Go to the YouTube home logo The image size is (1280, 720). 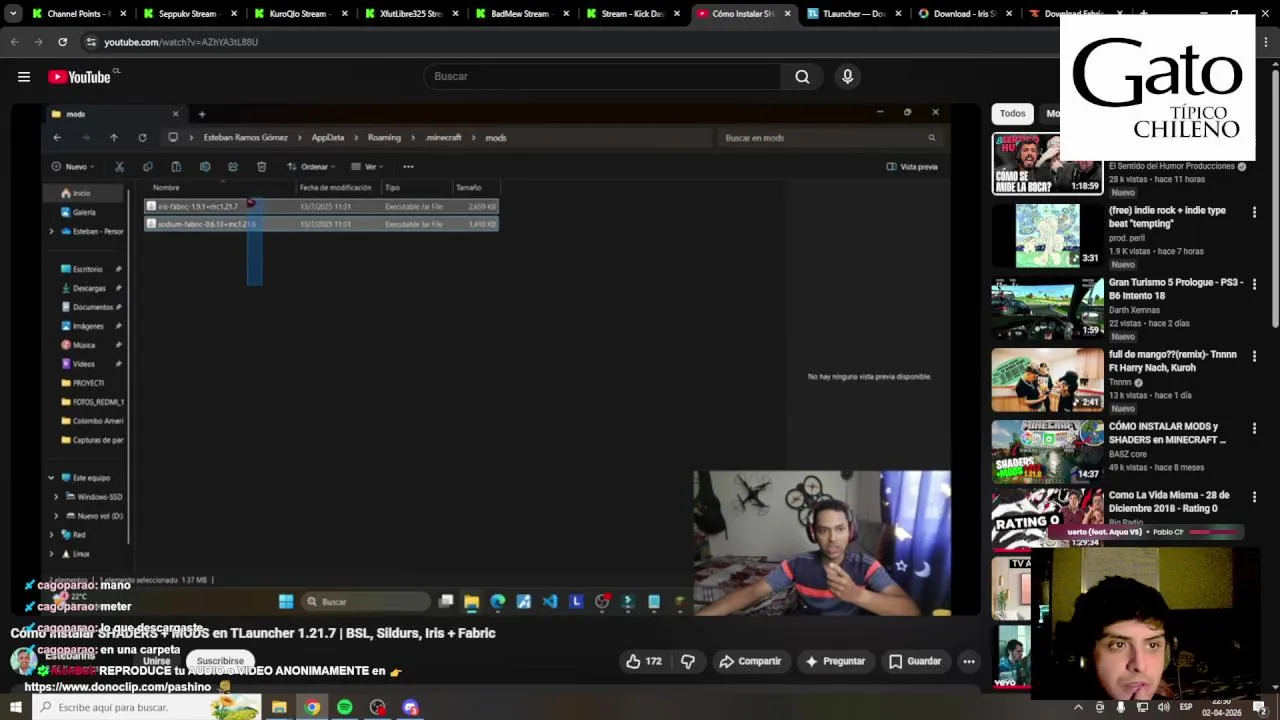point(79,77)
